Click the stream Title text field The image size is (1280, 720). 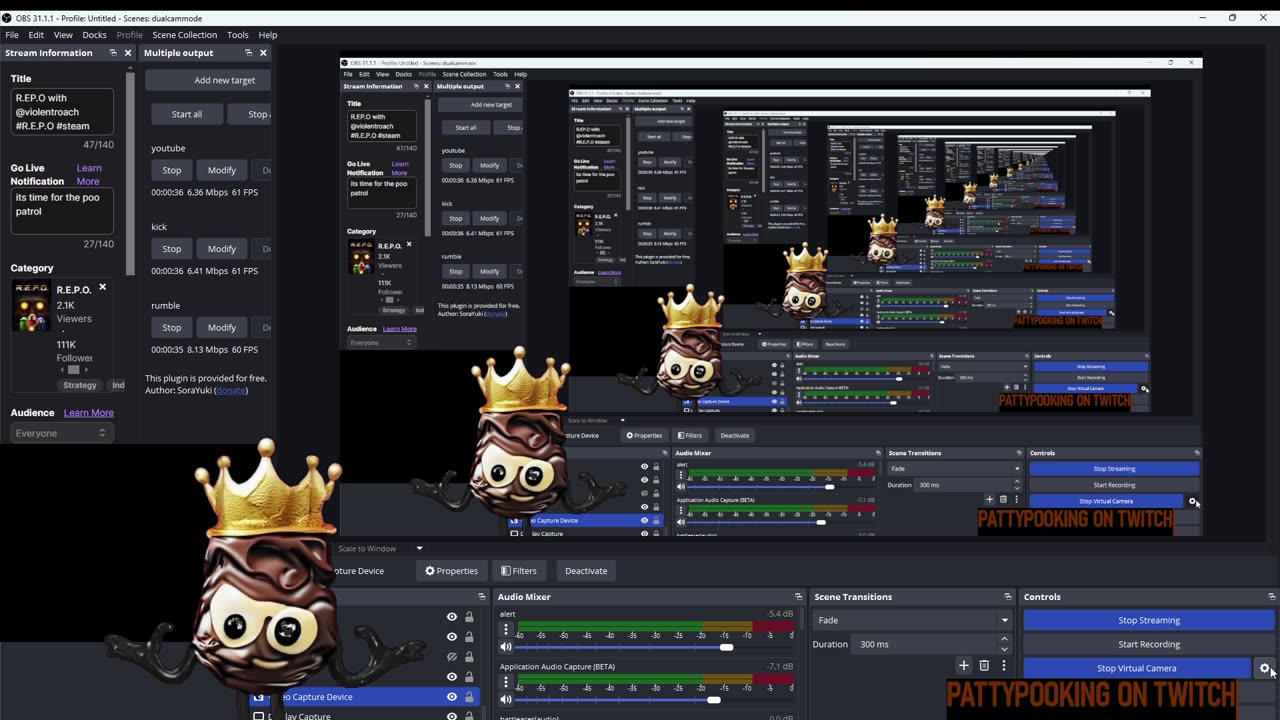62,112
